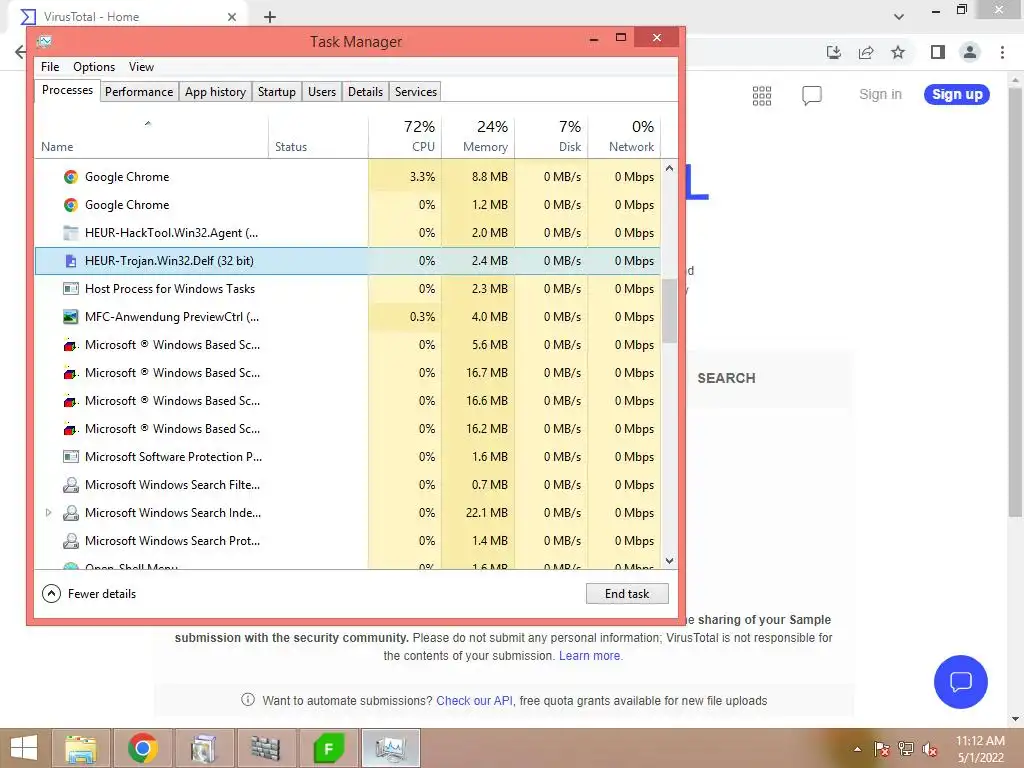The image size is (1024, 768).
Task: Click the Host Process for Windows Tasks icon
Action: click(71, 289)
